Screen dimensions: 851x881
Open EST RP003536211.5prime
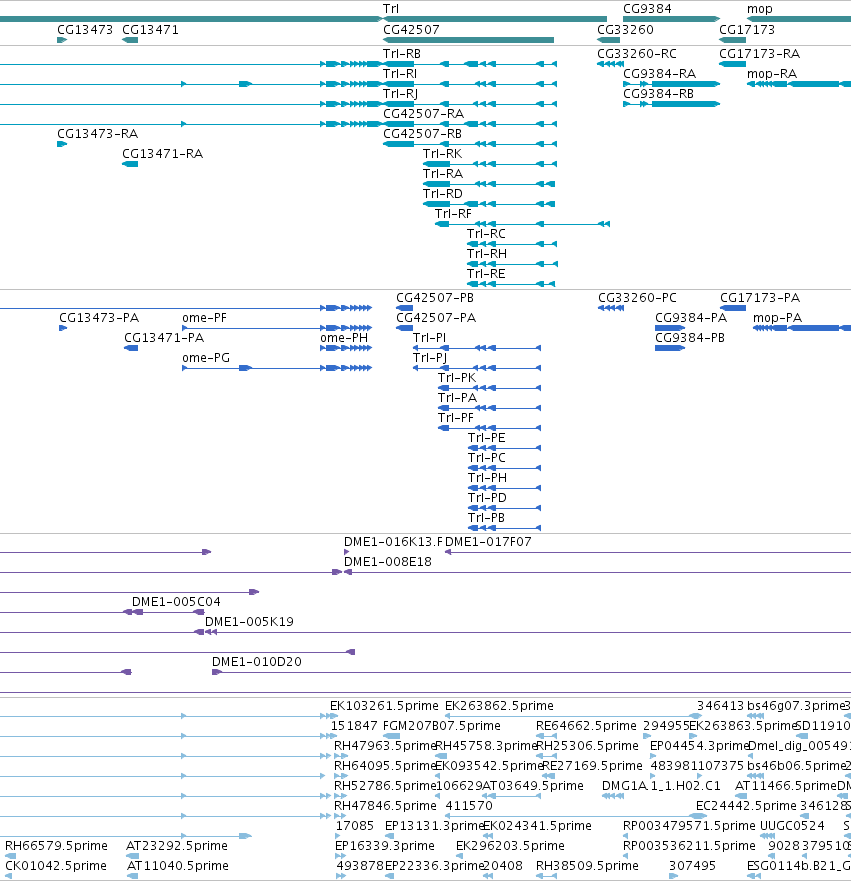coord(689,846)
